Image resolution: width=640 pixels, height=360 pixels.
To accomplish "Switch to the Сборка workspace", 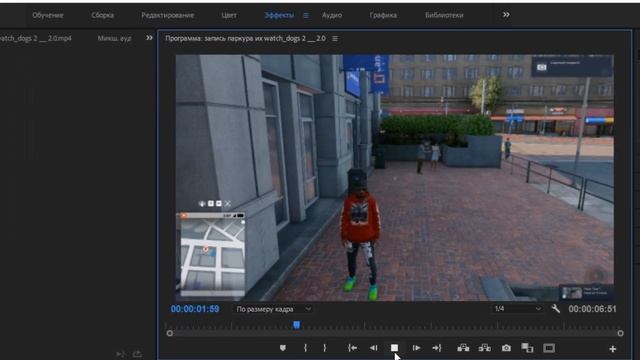I will (102, 15).
